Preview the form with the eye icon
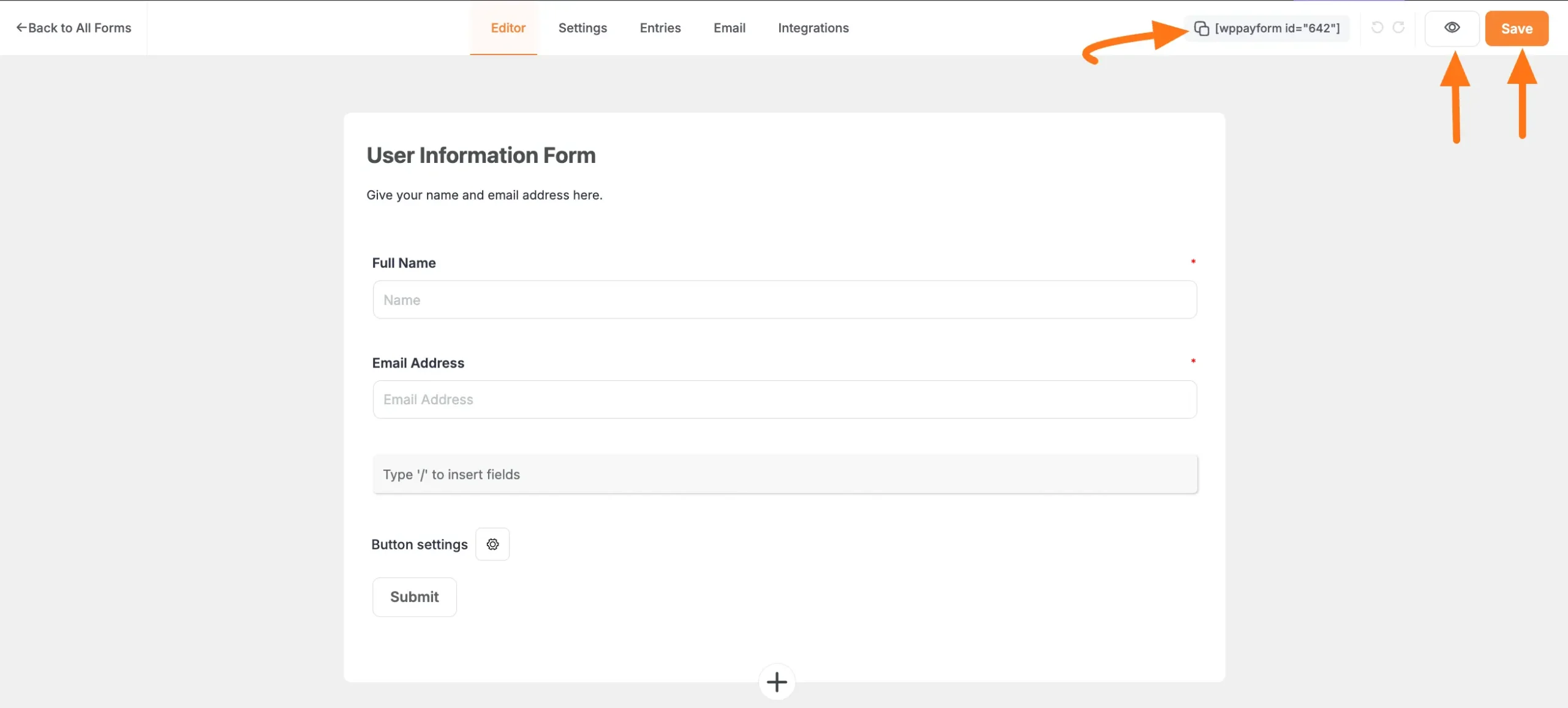This screenshot has width=1568, height=708. point(1452,28)
